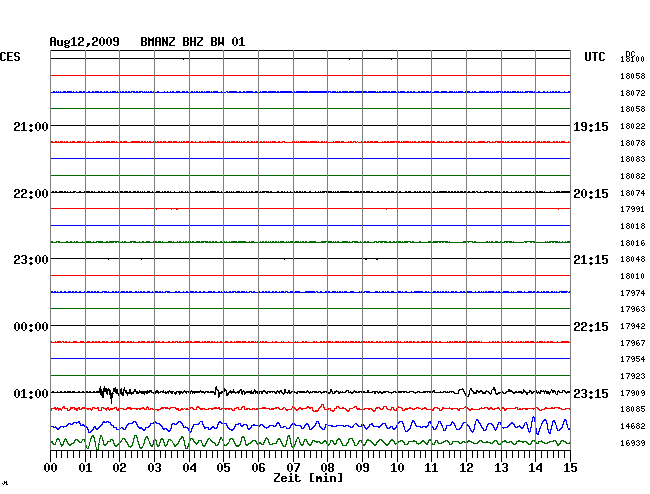Click the DC value 18048
This screenshot has width=650, height=494.
coord(633,259)
